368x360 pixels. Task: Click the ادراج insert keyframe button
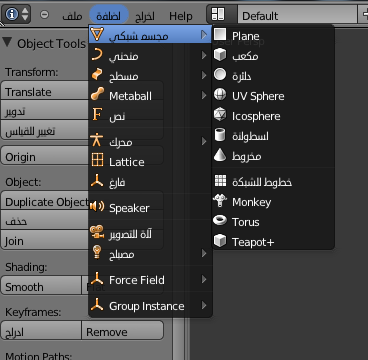pos(41,331)
